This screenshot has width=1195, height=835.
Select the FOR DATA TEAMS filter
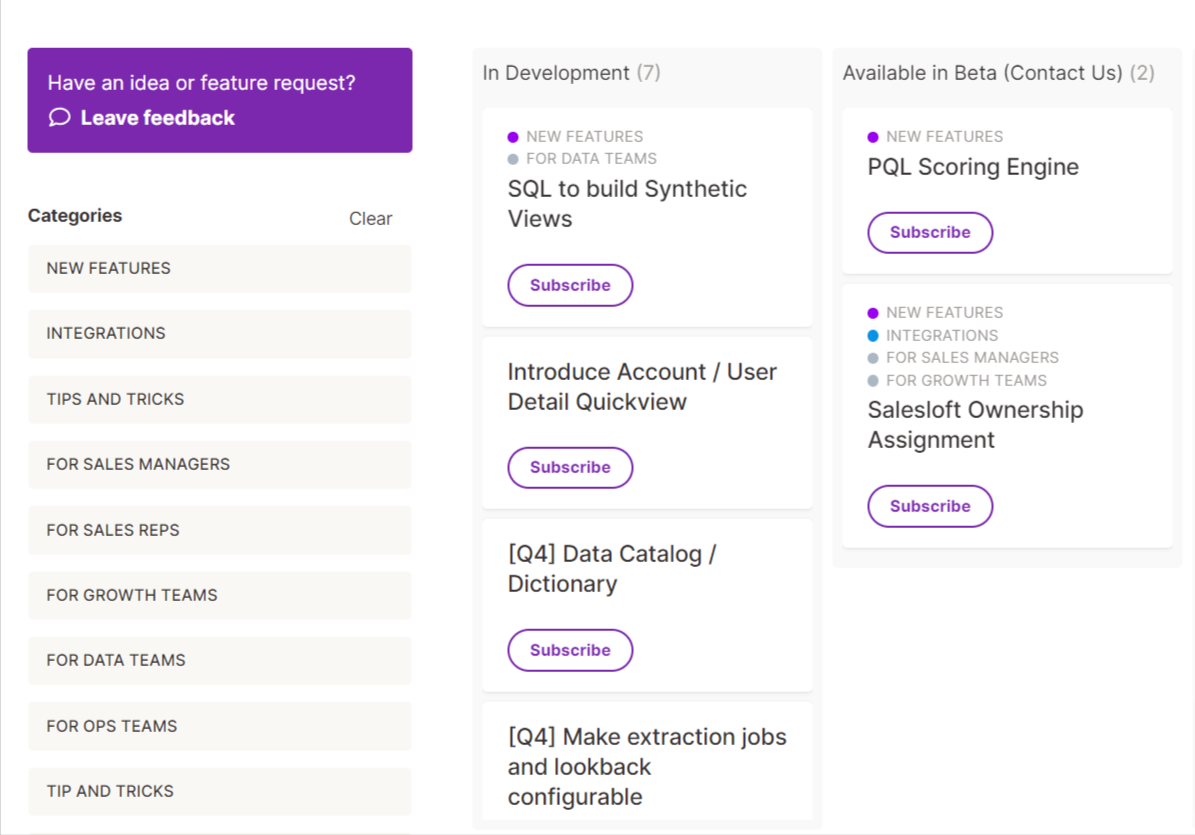click(219, 660)
